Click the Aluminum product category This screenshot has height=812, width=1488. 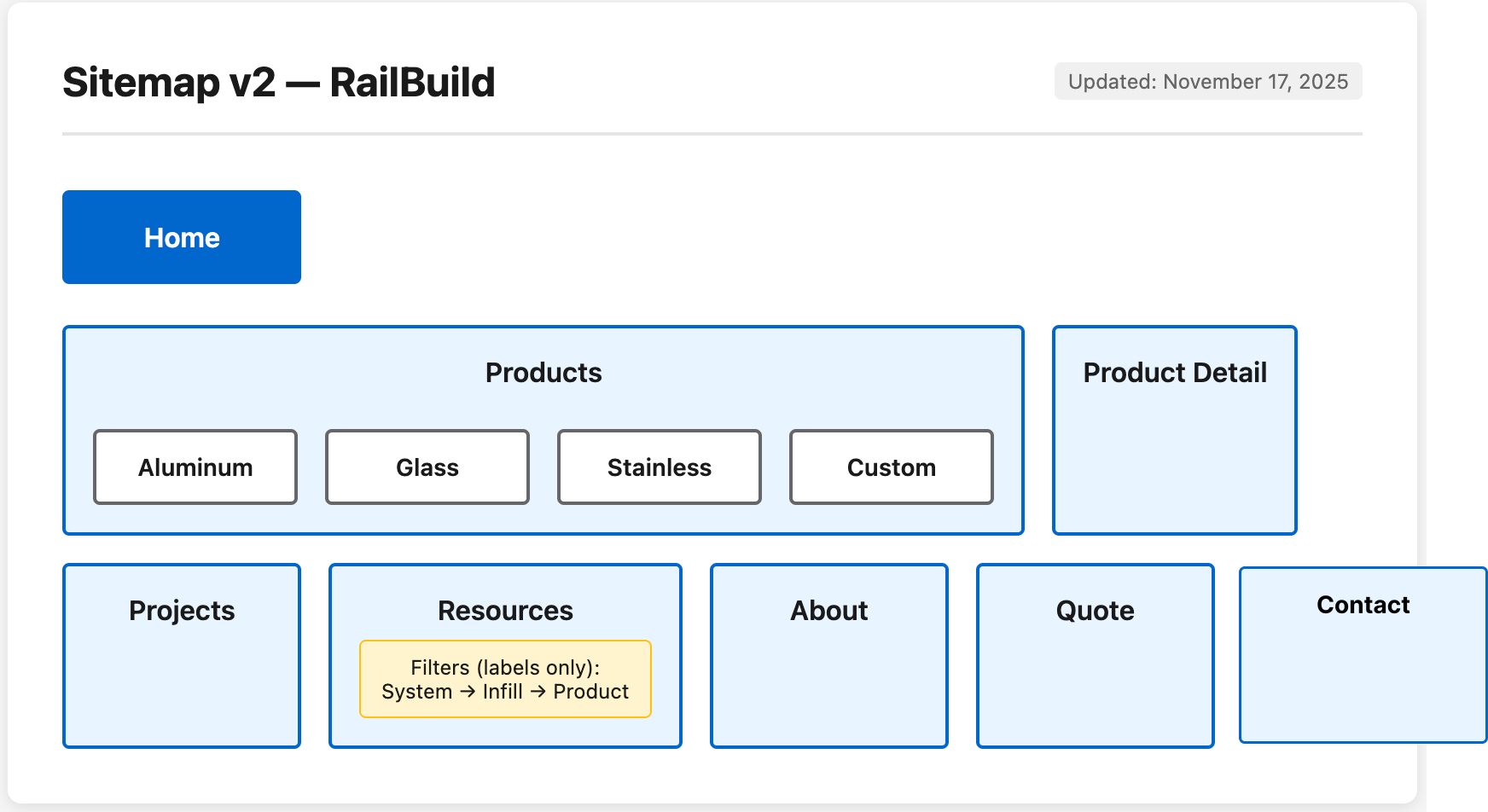[x=195, y=467]
